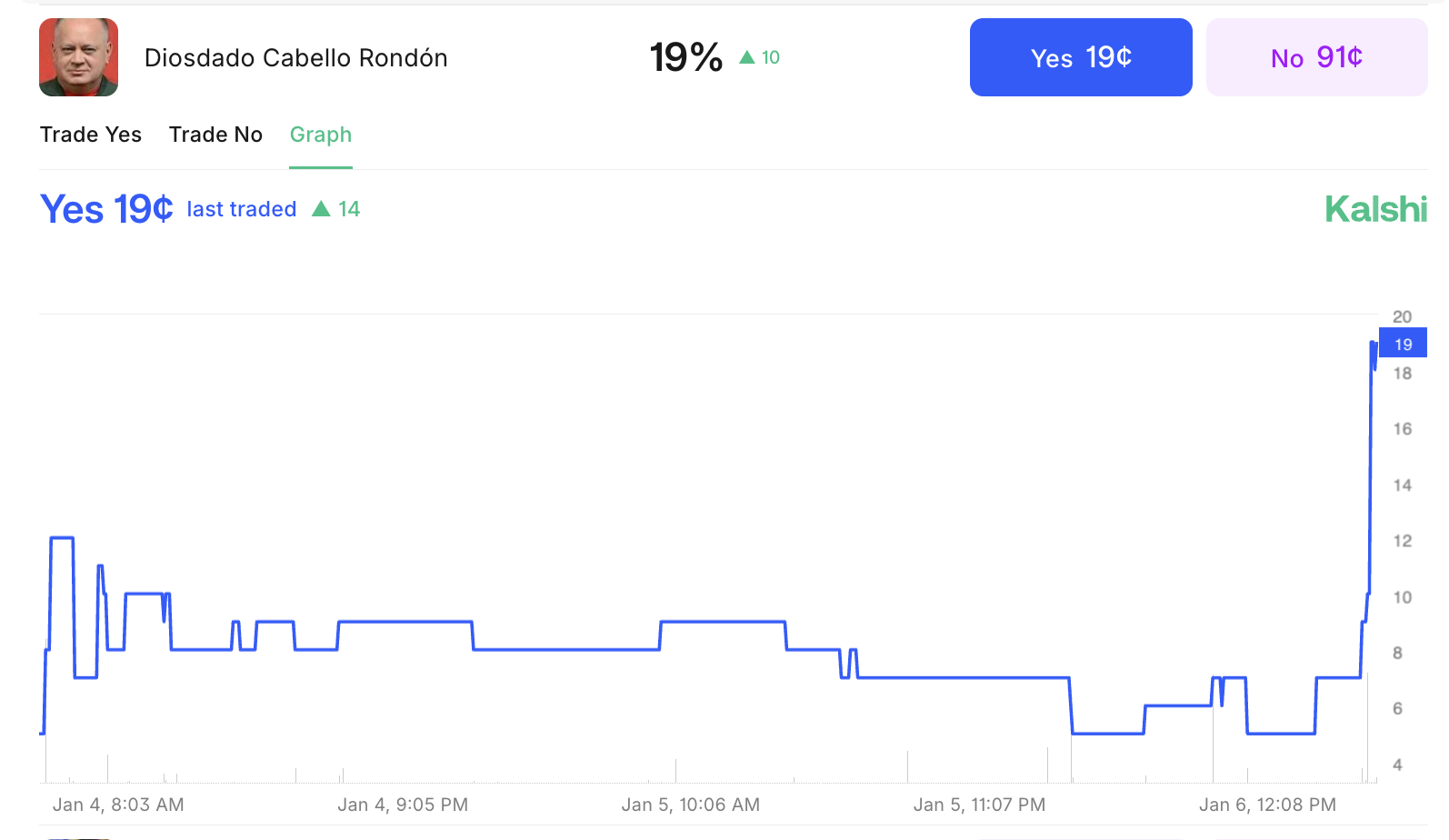Click the Jan 6, 12:08 PM axis label
Image resolution: width=1449 pixels, height=840 pixels.
1267,805
